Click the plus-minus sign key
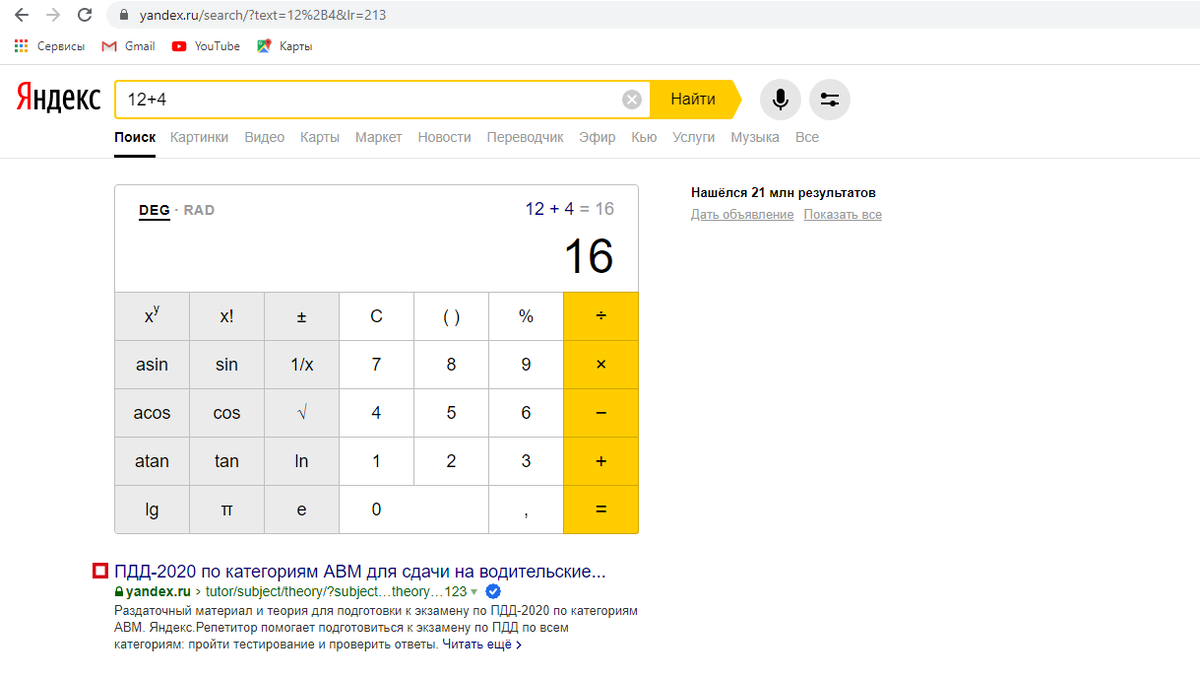The width and height of the screenshot is (1200, 680). pyautogui.click(x=302, y=316)
